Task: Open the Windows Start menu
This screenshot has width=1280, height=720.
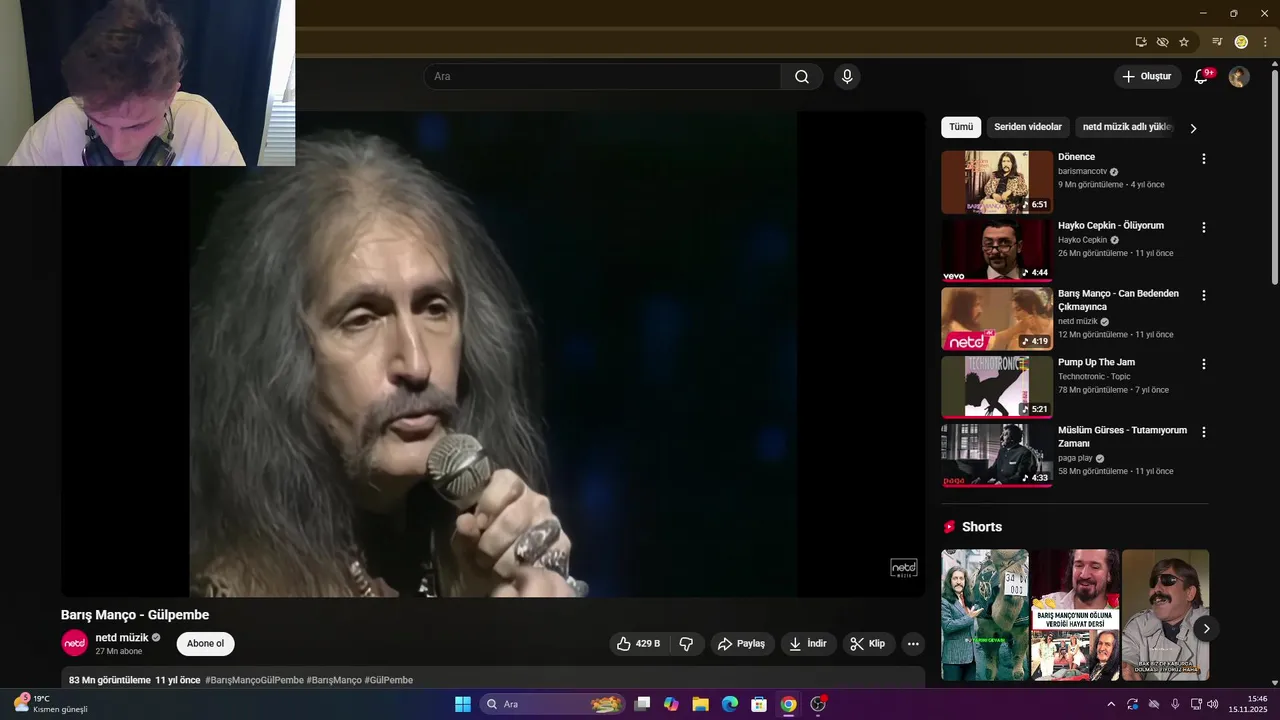Action: point(463,704)
